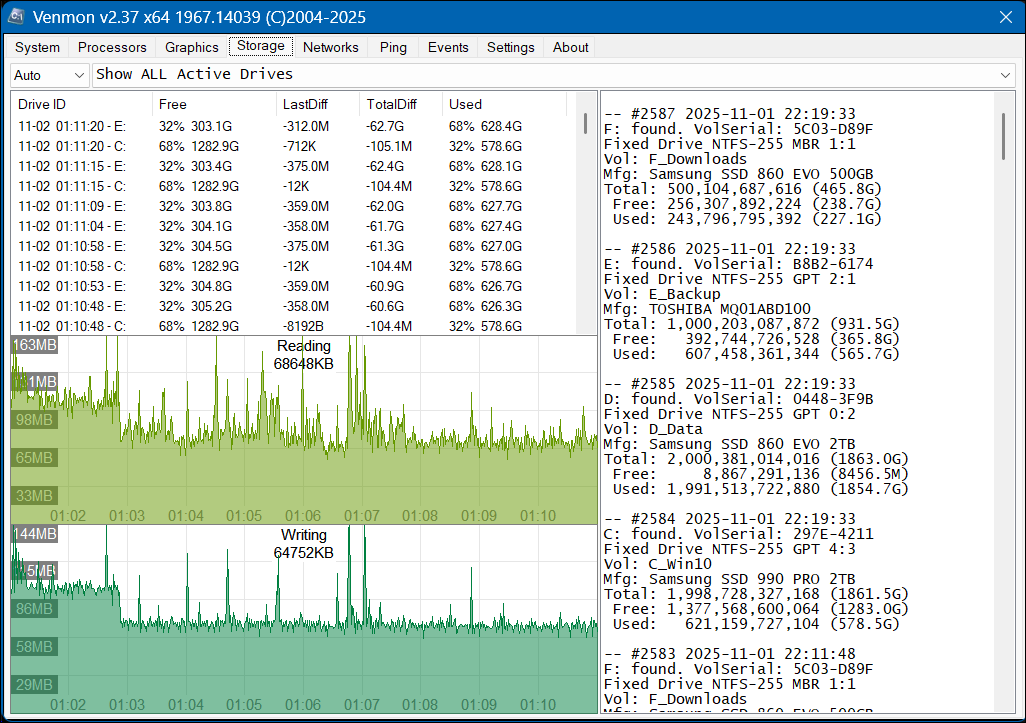Image resolution: width=1026 pixels, height=723 pixels.
Task: Open the Ping tab
Action: pyautogui.click(x=392, y=47)
